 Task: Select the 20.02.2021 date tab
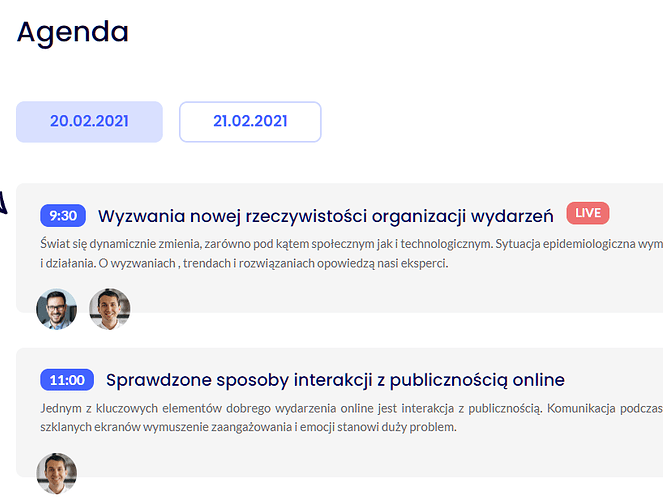89,122
